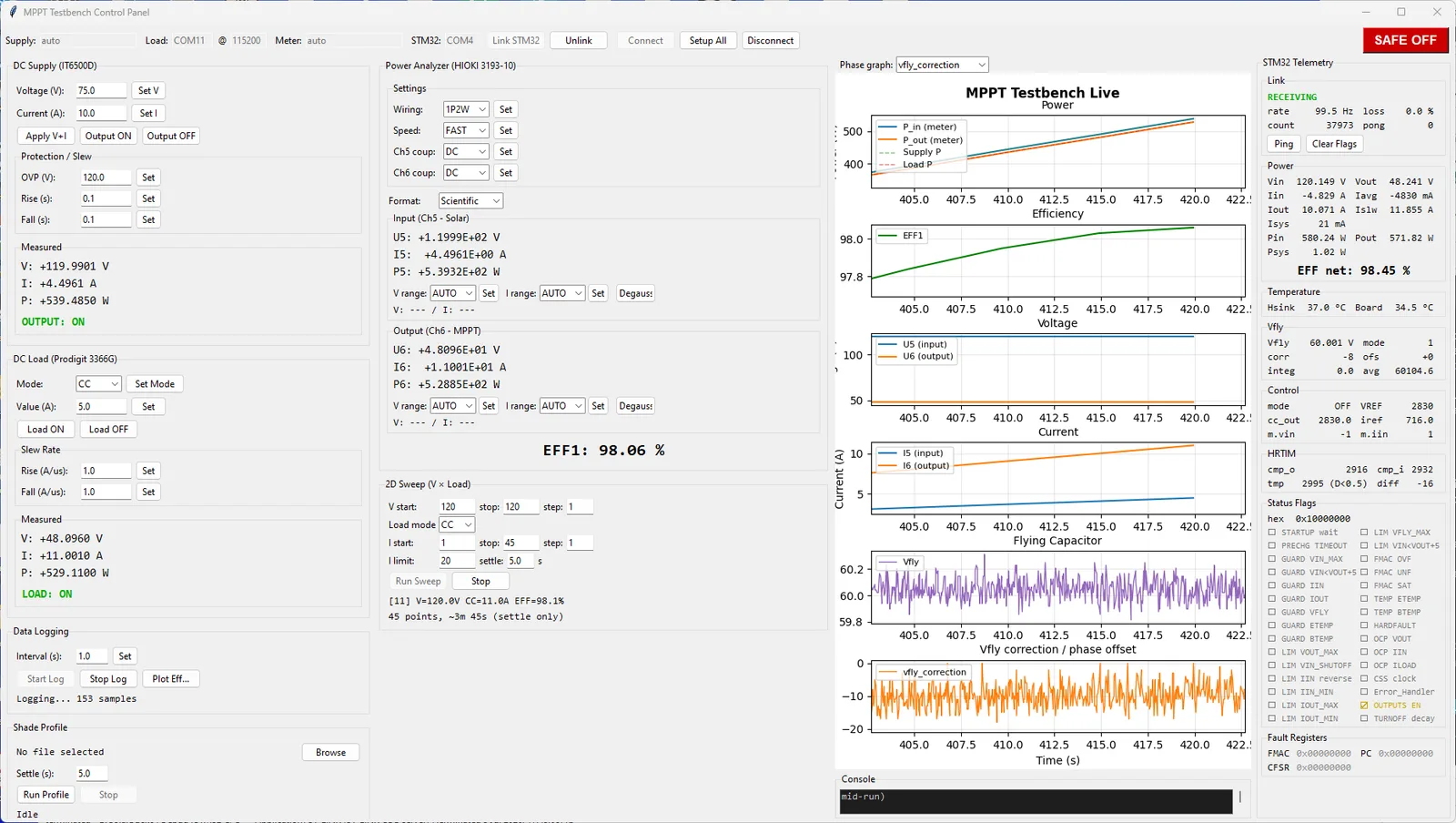Toggle the STARTUP wait flag checkbox
The width and height of the screenshot is (1456, 823).
click(1272, 533)
